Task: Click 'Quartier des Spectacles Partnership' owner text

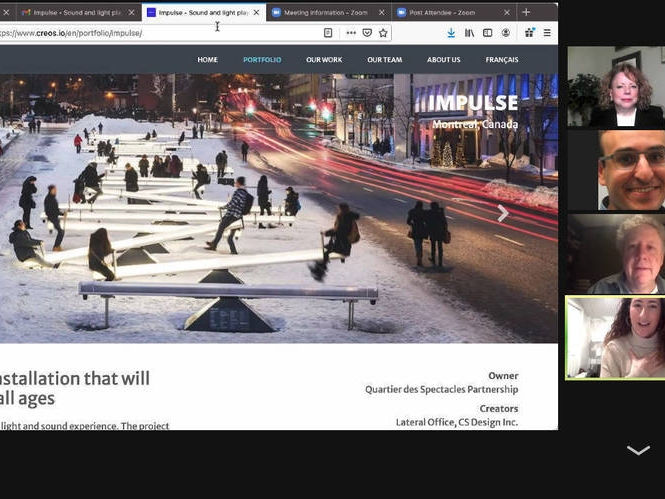Action: tap(441, 389)
